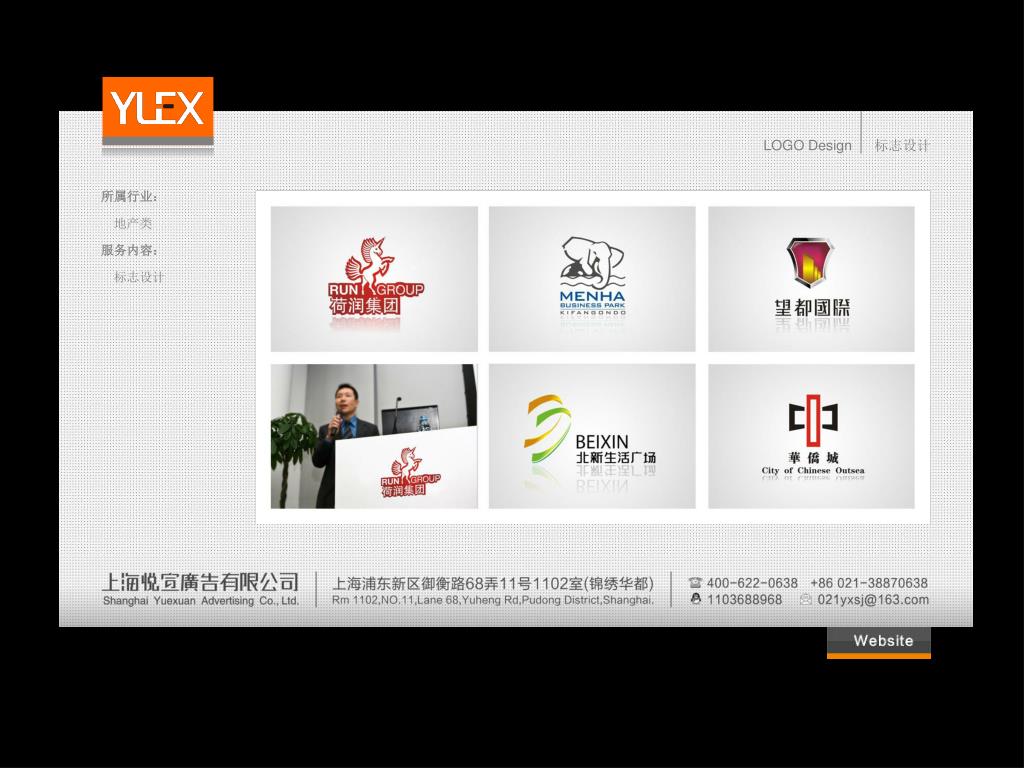This screenshot has height=768, width=1024.
Task: Click the Website button
Action: click(879, 643)
